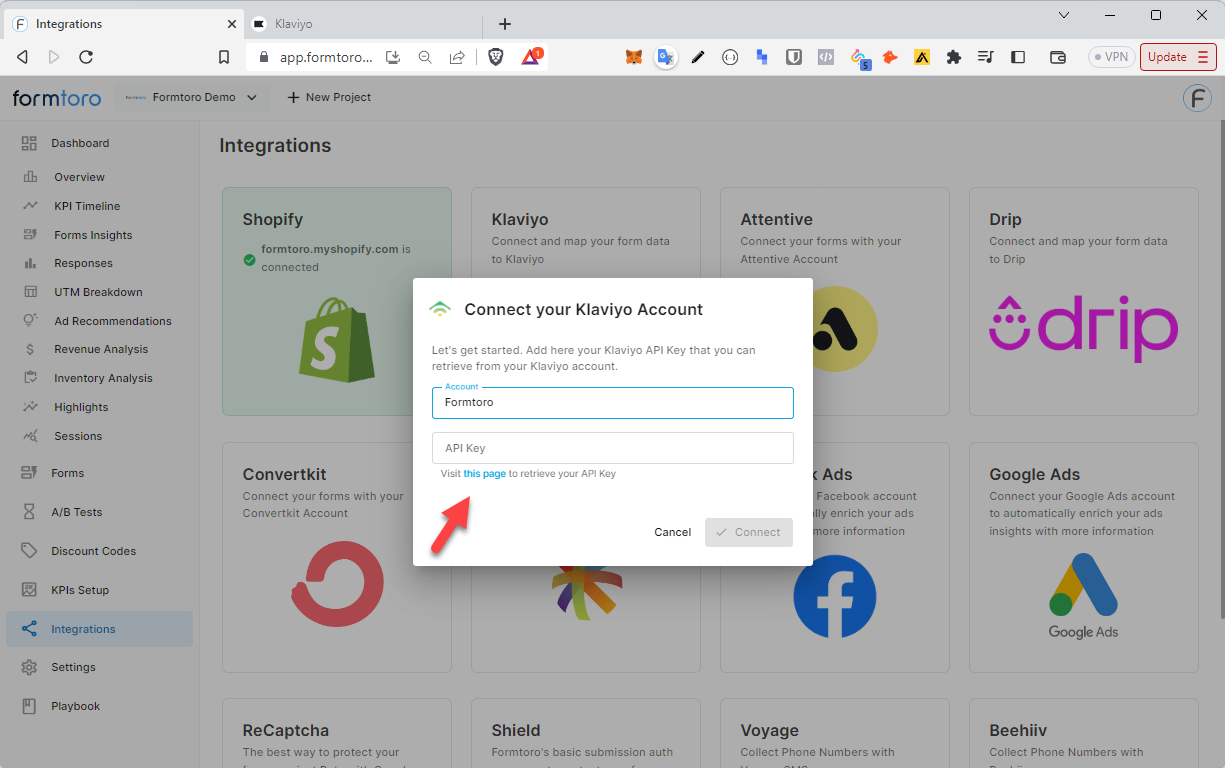Click the formtoro logo
This screenshot has width=1225, height=768.
coord(58,98)
